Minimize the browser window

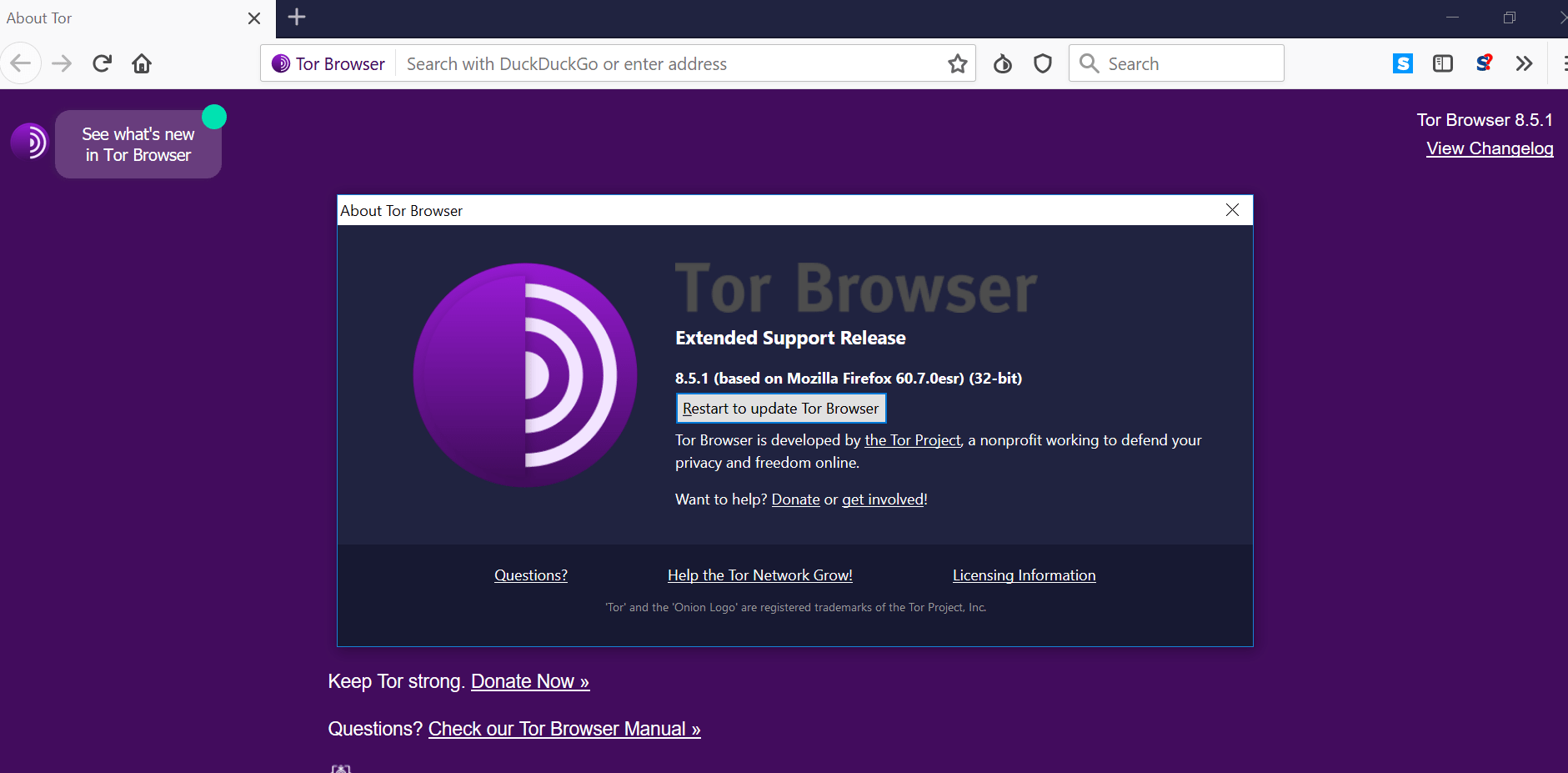coord(1452,18)
